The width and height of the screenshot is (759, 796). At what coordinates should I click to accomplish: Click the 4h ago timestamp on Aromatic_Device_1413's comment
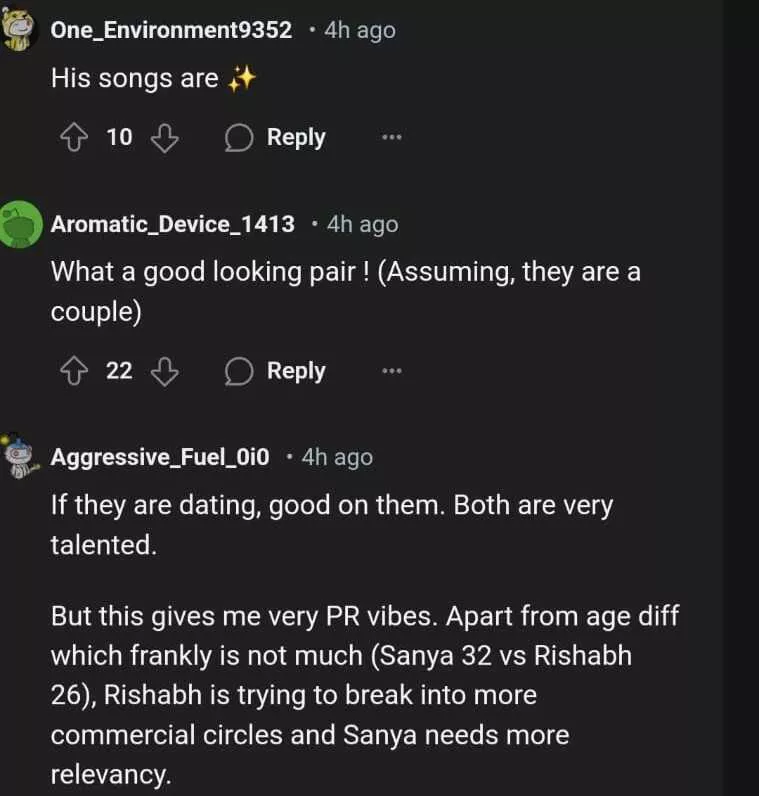[362, 224]
